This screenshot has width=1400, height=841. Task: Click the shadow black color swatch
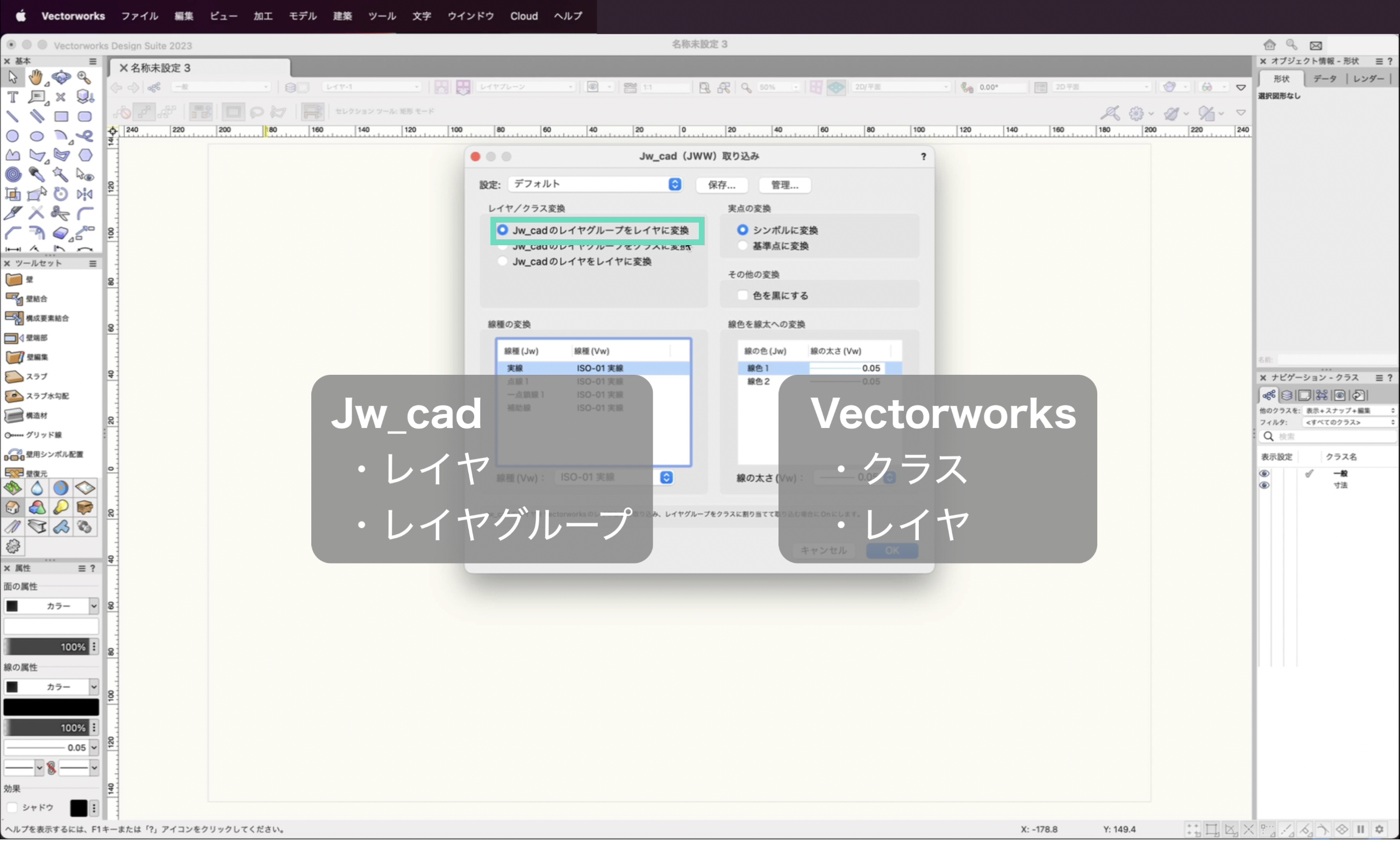(x=78, y=808)
